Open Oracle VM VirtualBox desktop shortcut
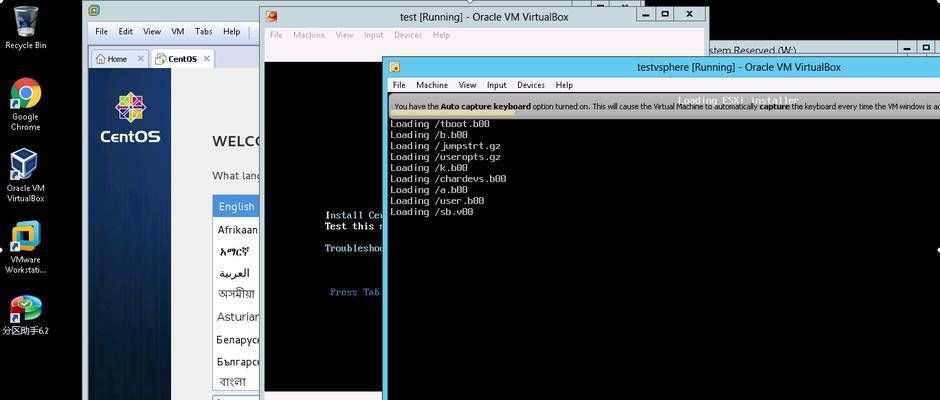The image size is (940, 400). pos(25,175)
